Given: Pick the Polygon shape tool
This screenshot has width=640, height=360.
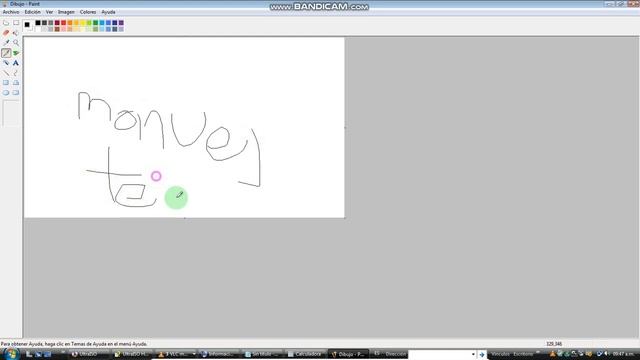Looking at the screenshot, I should coord(16,83).
